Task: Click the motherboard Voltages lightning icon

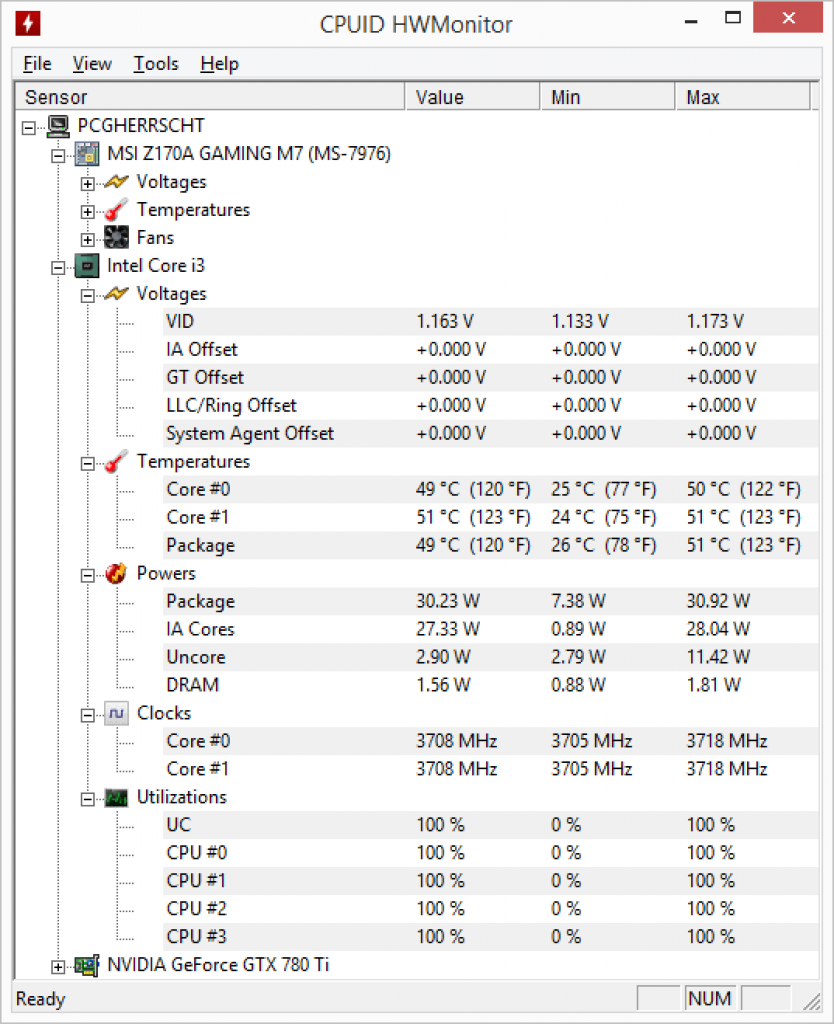Action: (x=116, y=182)
